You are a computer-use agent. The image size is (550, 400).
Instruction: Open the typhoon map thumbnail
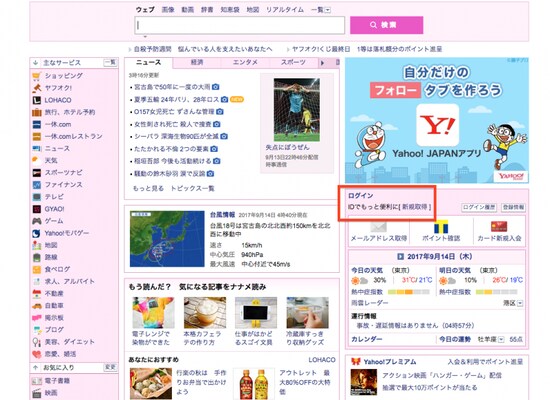(167, 239)
